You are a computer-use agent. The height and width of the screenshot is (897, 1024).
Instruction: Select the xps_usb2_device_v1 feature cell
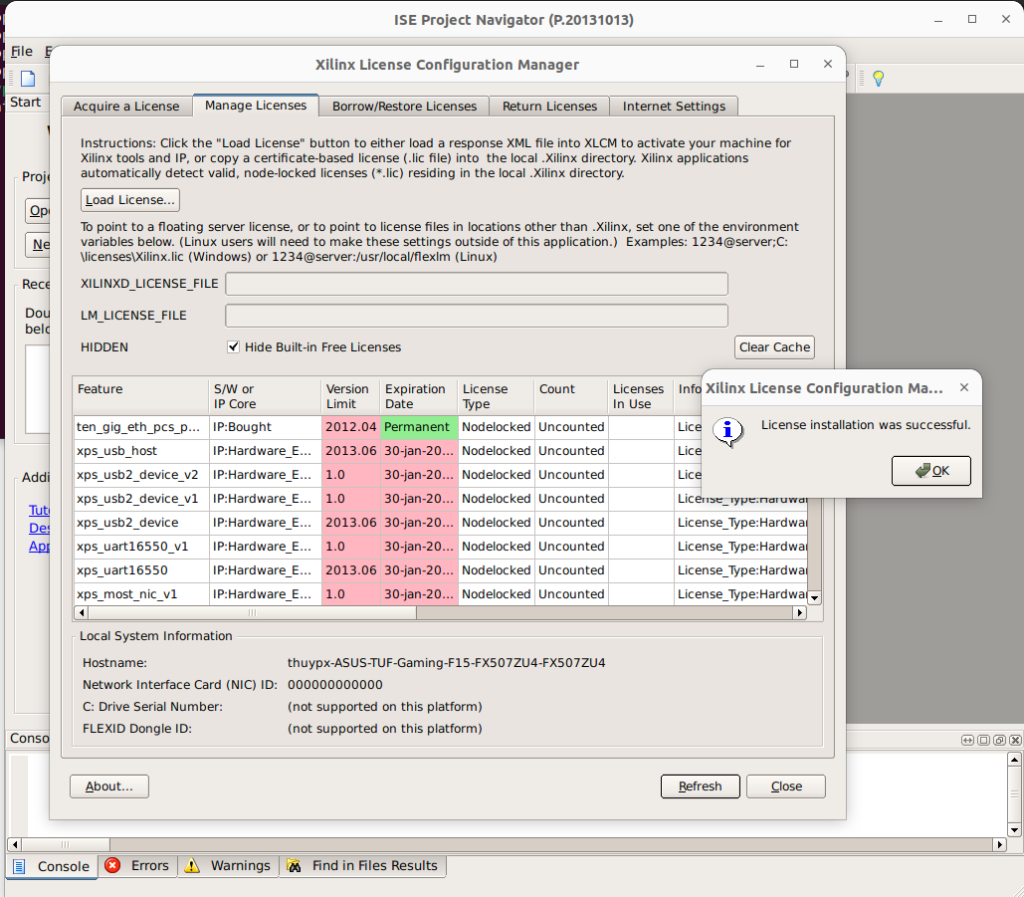tap(141, 499)
